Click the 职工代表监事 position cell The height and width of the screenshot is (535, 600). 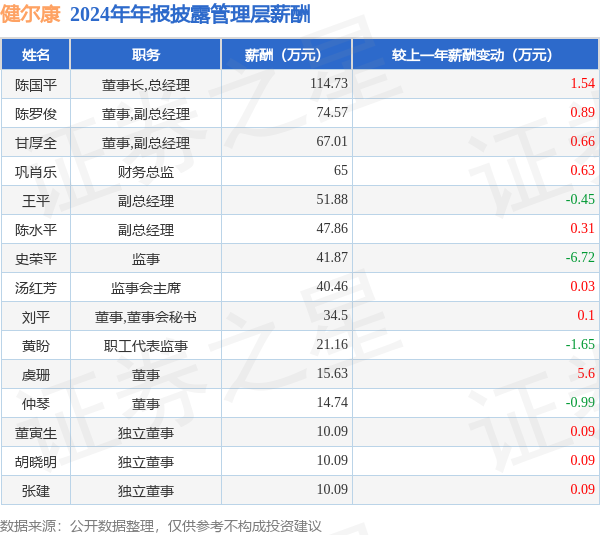click(x=146, y=346)
